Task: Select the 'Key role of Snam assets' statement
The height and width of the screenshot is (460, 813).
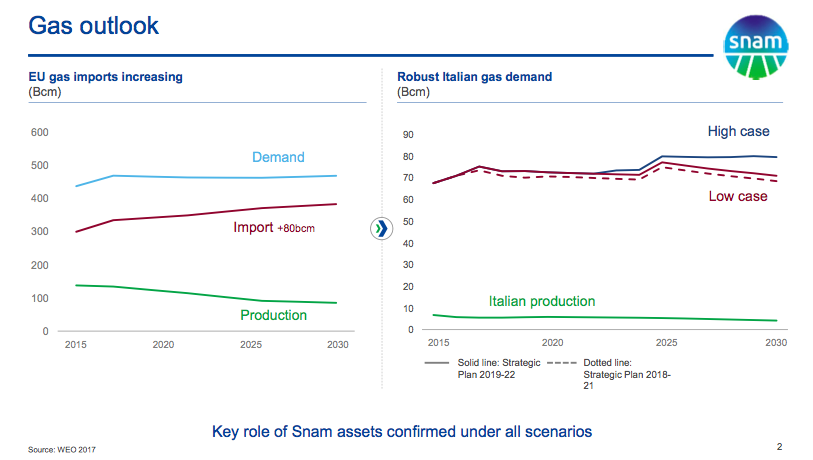Action: 402,431
